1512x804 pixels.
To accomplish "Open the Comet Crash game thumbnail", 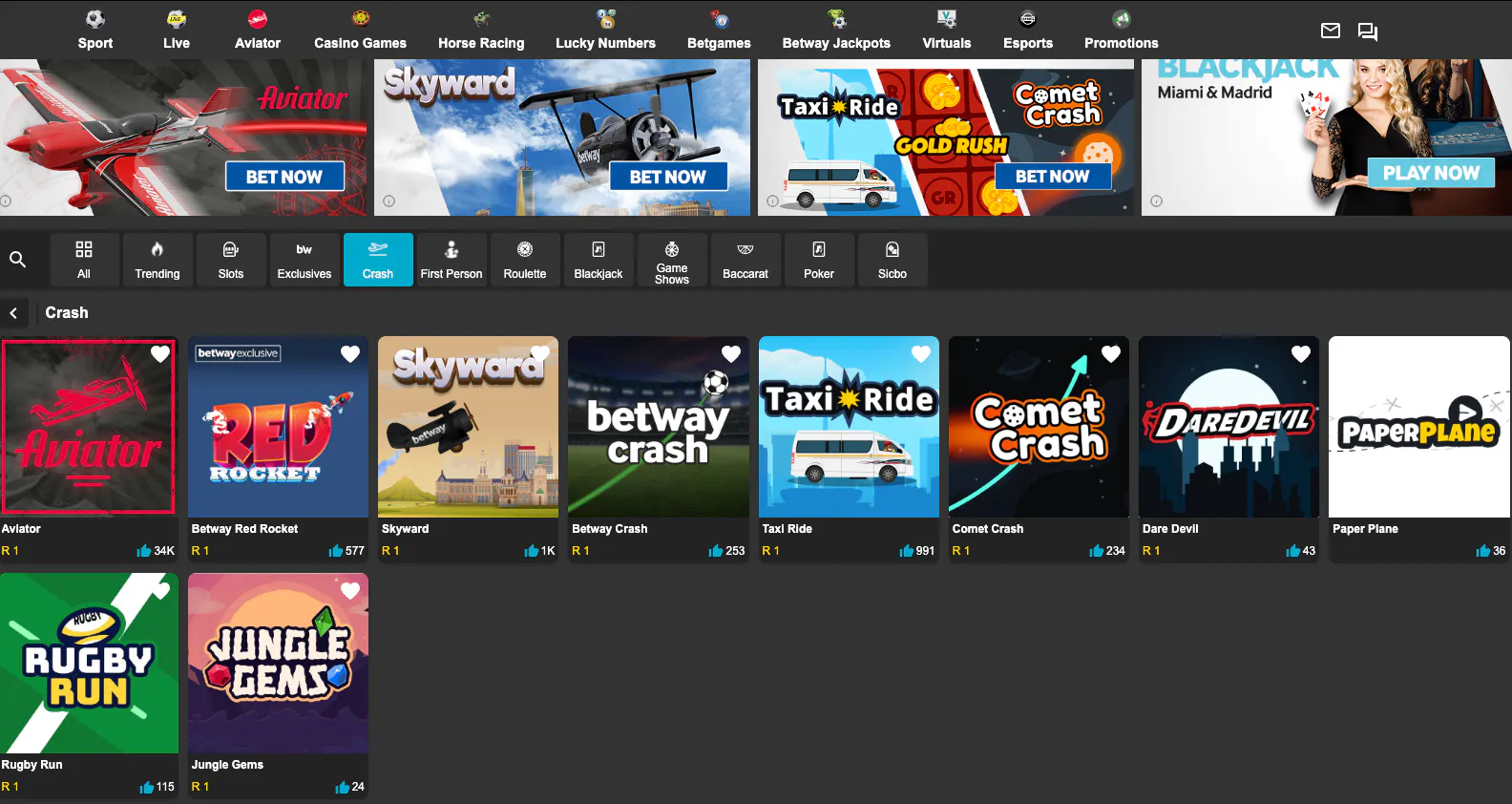I will pyautogui.click(x=1039, y=427).
